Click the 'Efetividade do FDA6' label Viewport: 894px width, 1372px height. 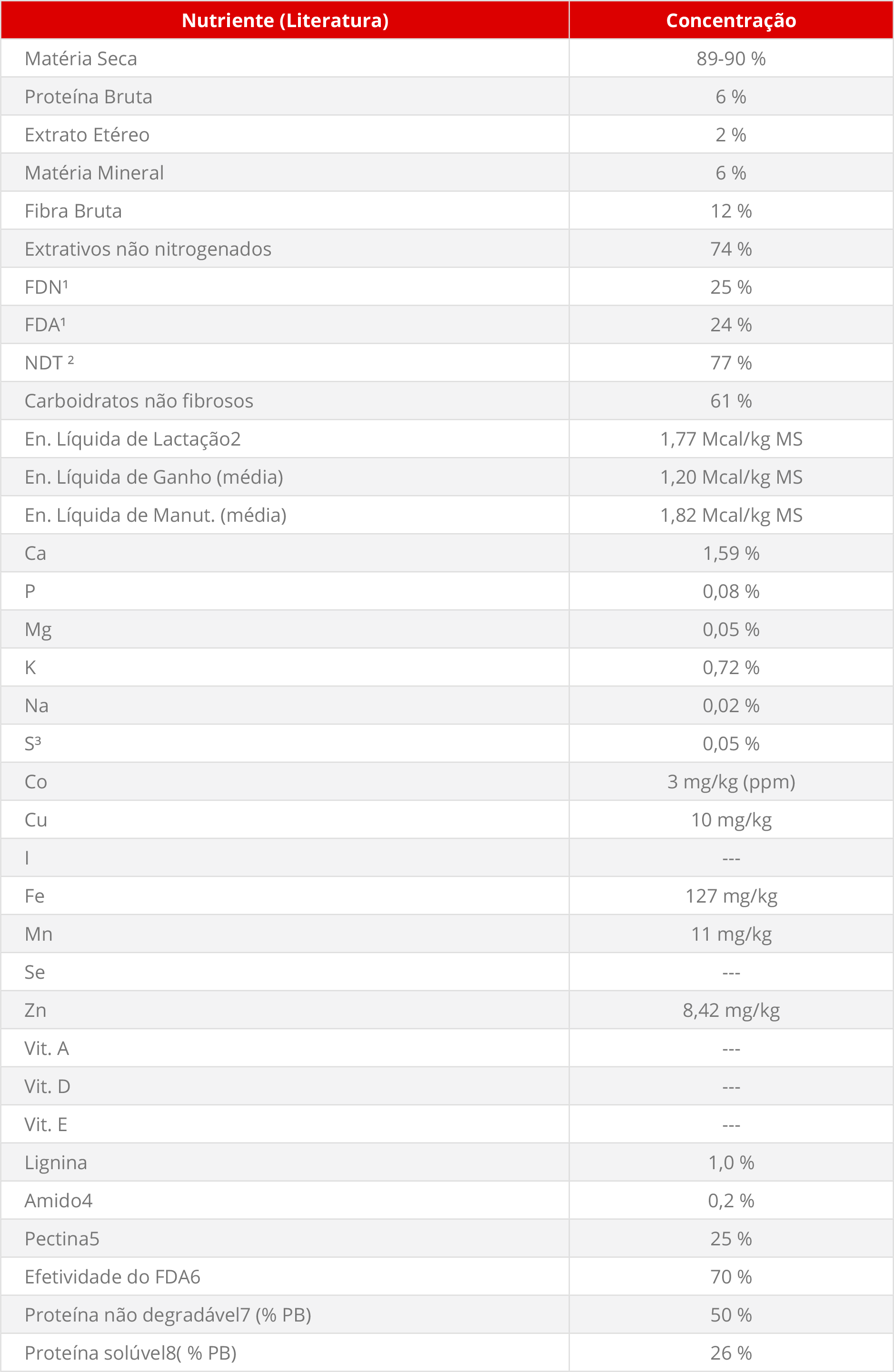(112, 1276)
